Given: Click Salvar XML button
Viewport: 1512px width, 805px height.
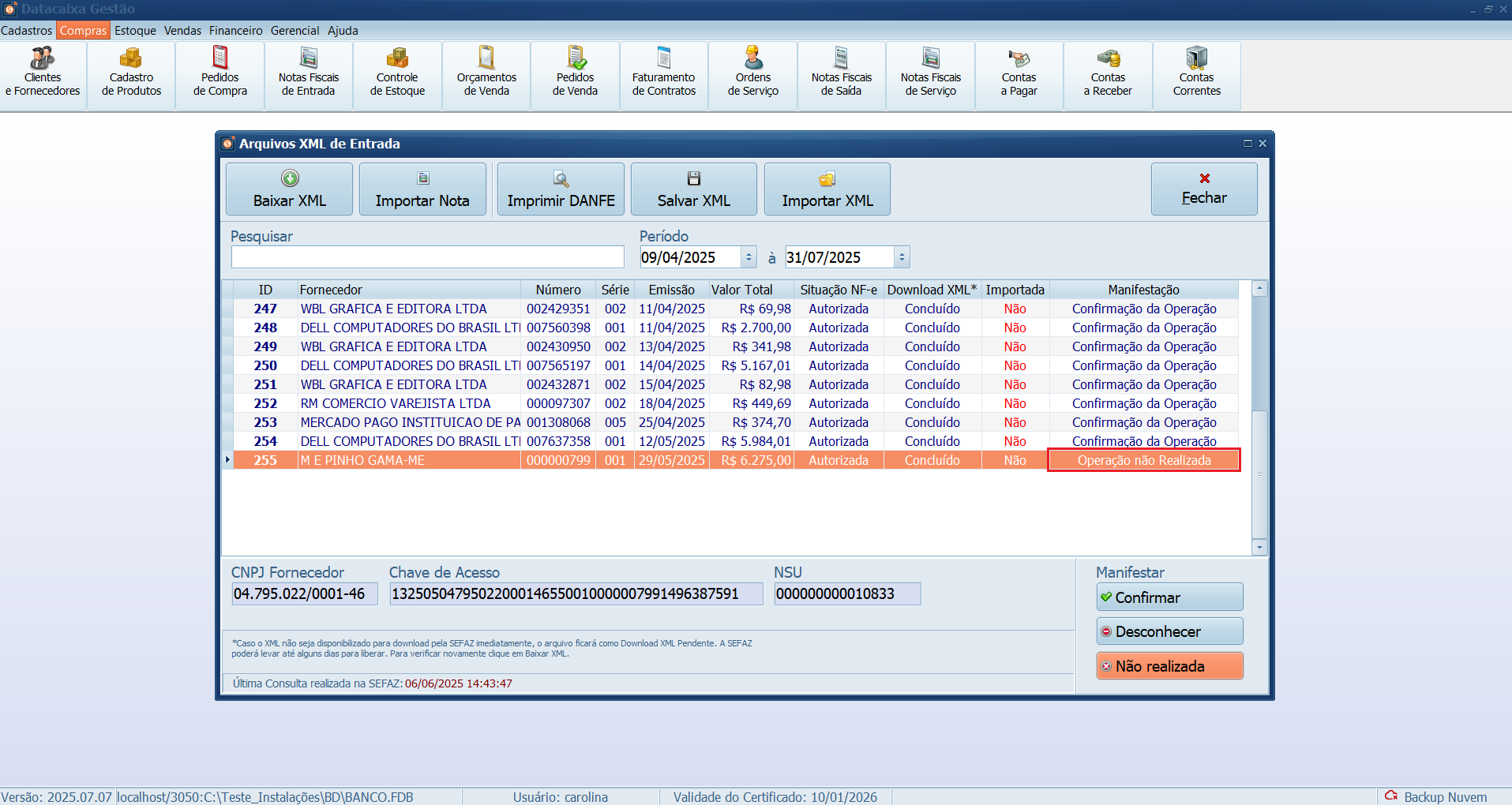Looking at the screenshot, I should (x=693, y=189).
